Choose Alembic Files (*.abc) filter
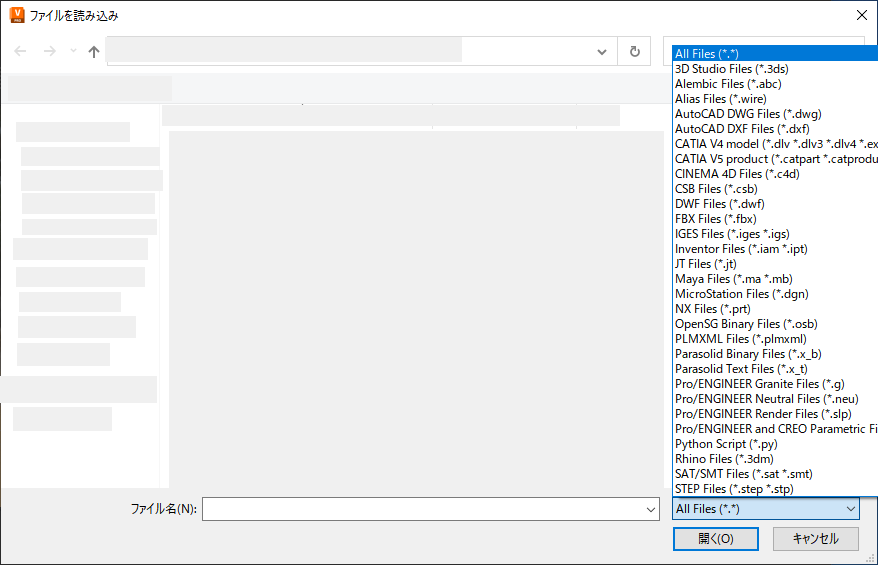This screenshot has width=878, height=565. pyautogui.click(x=775, y=84)
